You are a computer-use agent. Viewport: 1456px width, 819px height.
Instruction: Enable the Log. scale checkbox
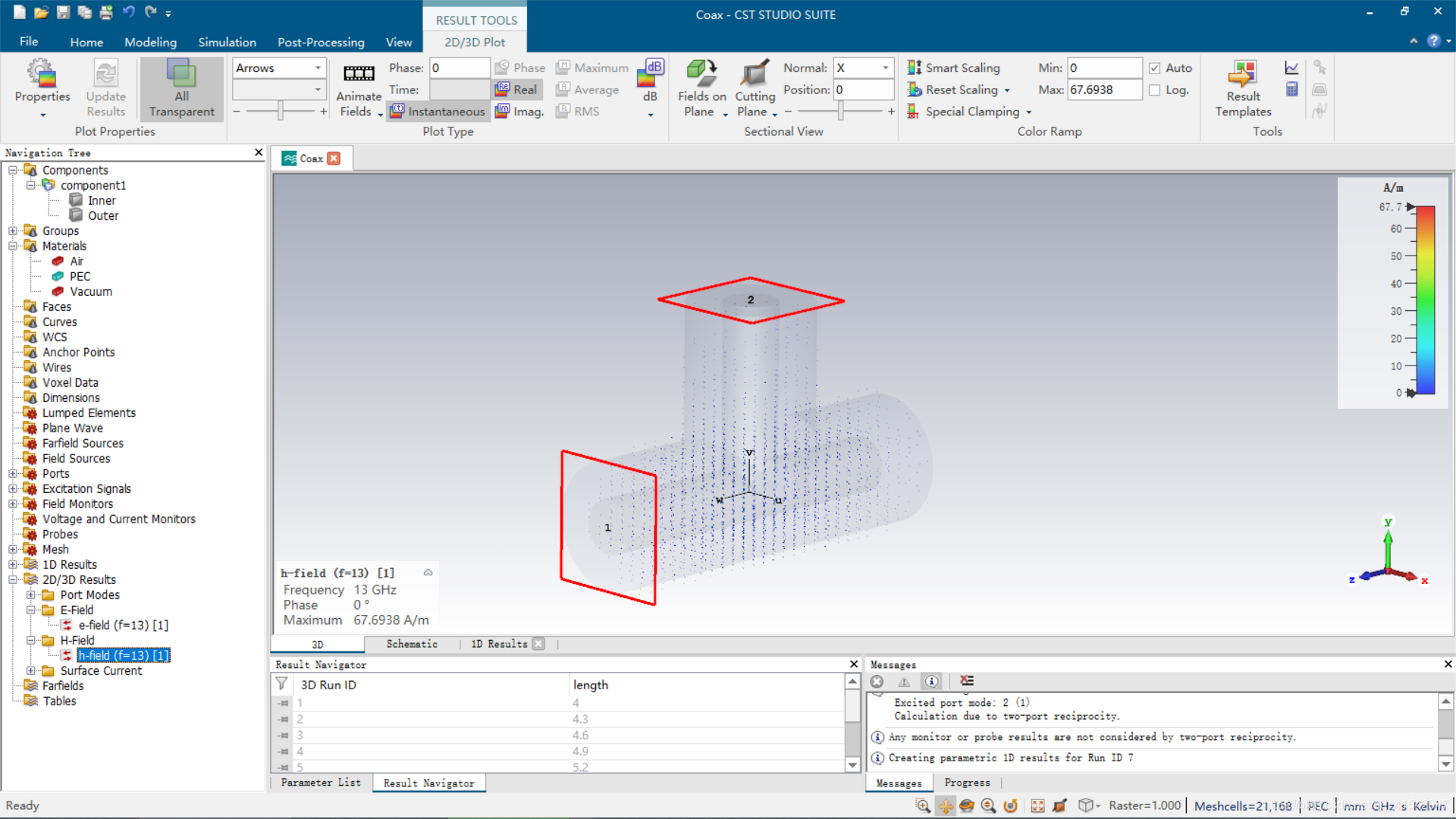pos(1155,90)
